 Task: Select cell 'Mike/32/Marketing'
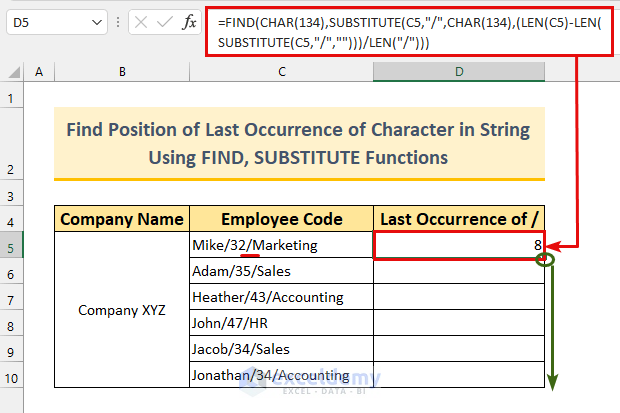(x=282, y=245)
